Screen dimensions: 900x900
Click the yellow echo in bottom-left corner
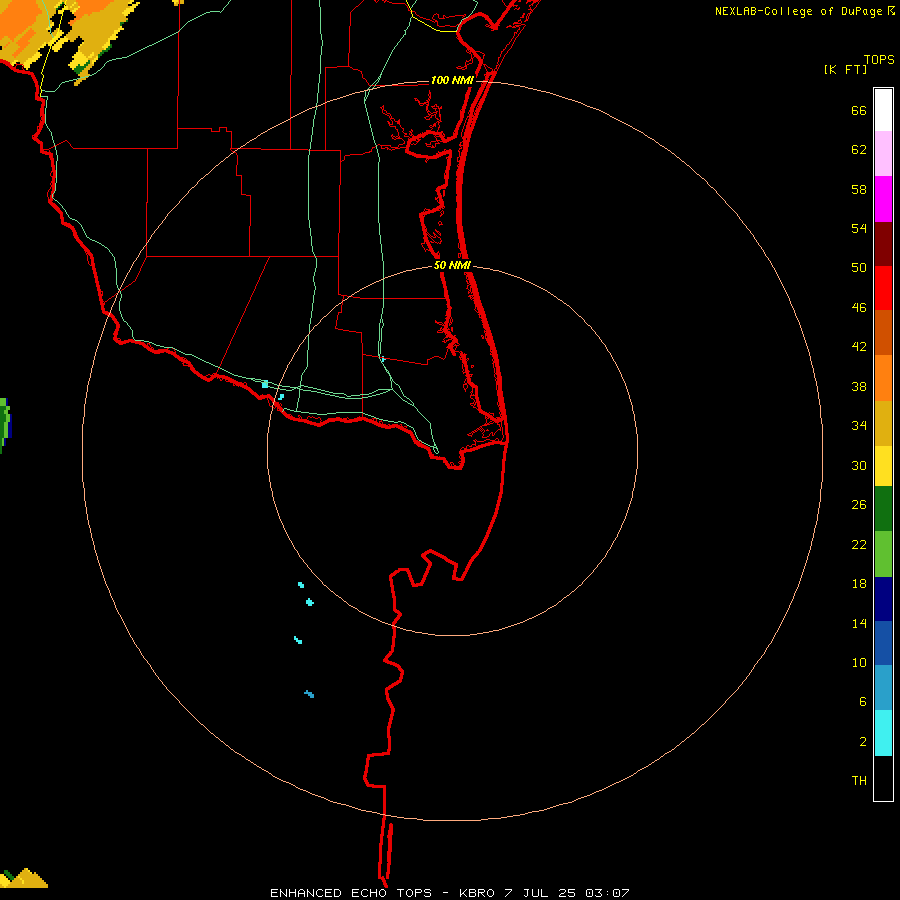(23, 879)
